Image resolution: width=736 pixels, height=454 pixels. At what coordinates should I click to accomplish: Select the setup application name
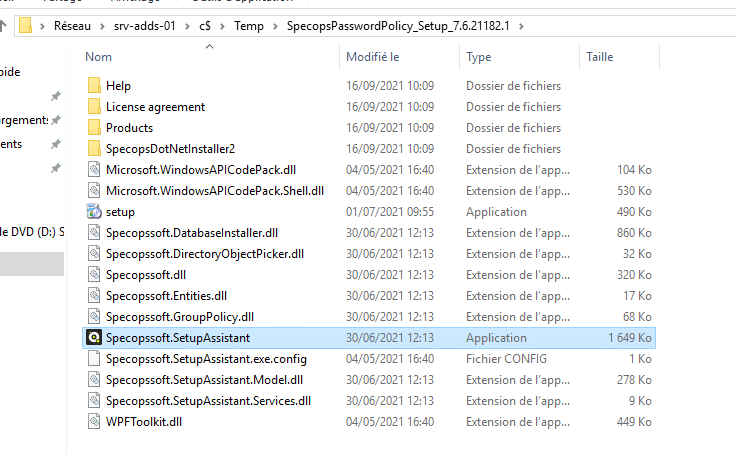pyautogui.click(x=120, y=212)
